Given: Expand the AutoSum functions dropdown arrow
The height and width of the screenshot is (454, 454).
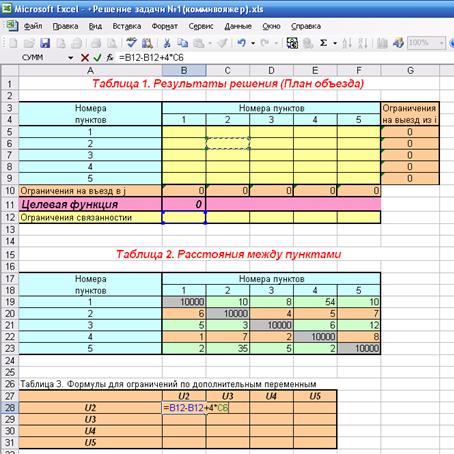Looking at the screenshot, I should (335, 43).
